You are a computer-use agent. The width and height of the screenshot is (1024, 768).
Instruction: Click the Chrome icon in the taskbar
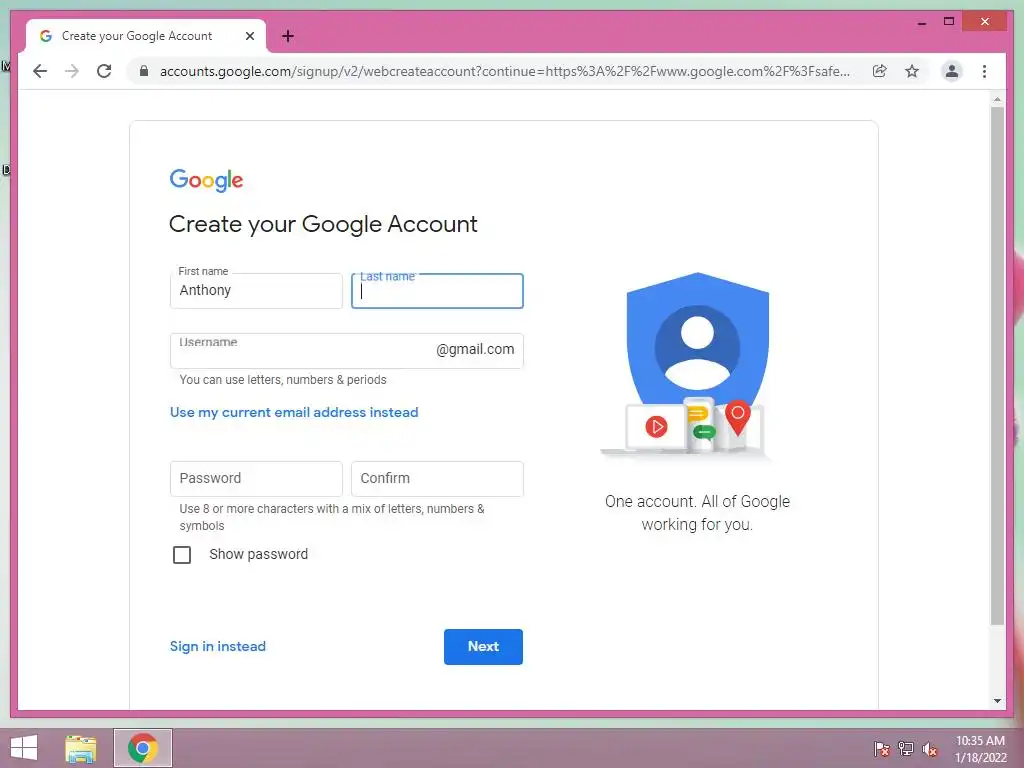143,748
